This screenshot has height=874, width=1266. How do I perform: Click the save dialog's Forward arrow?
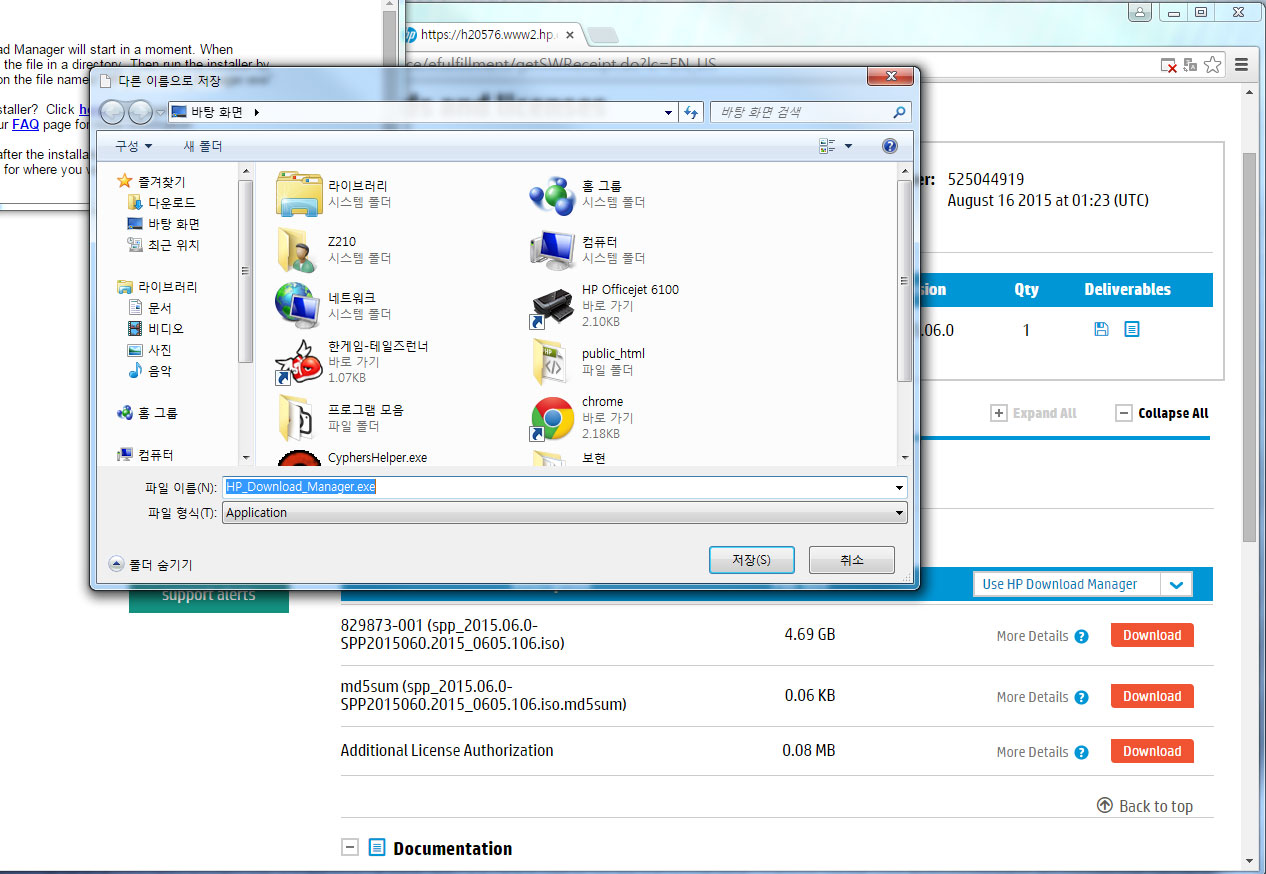click(x=140, y=112)
